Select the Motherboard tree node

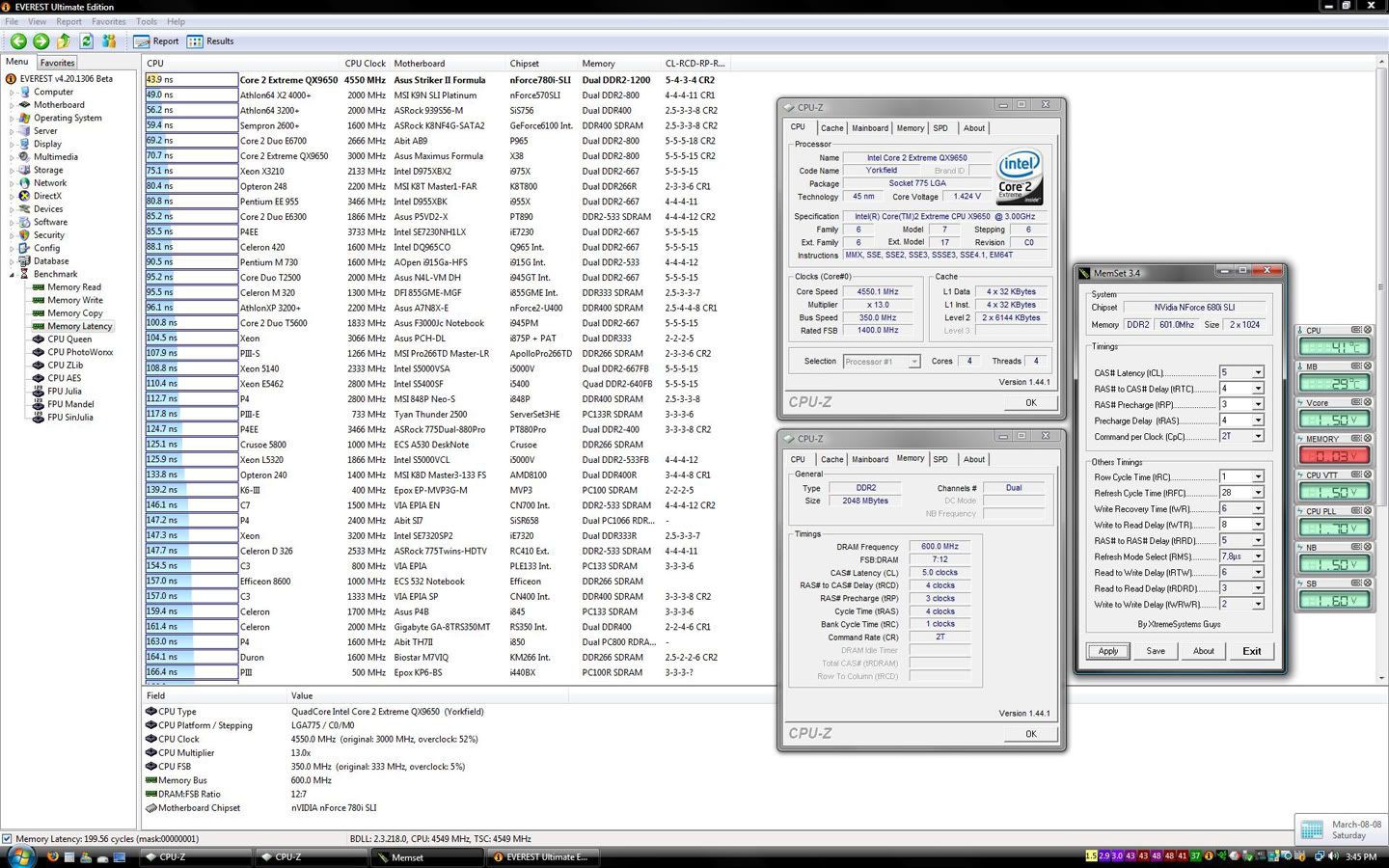click(59, 105)
